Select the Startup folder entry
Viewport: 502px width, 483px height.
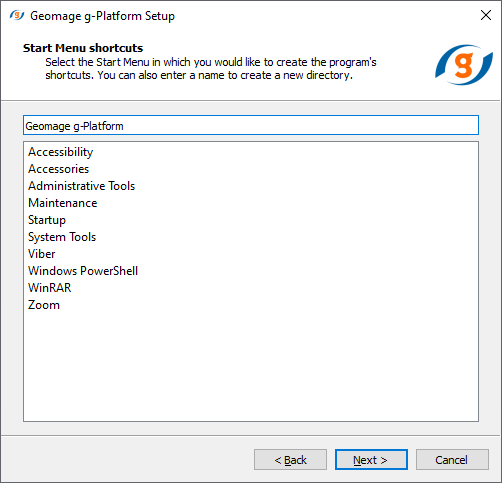[x=47, y=220]
